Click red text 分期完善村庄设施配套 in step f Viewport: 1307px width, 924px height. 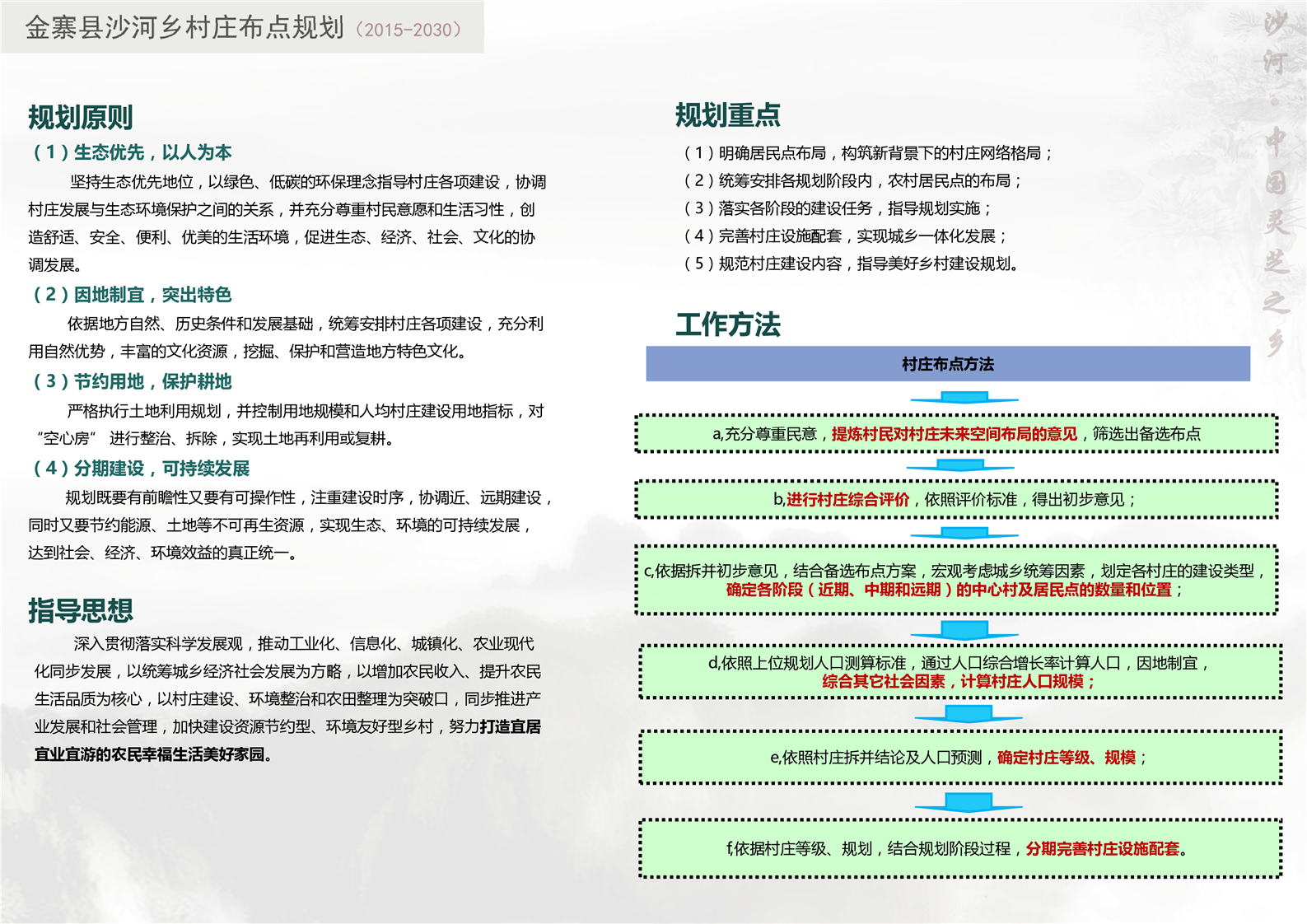coord(1103,849)
